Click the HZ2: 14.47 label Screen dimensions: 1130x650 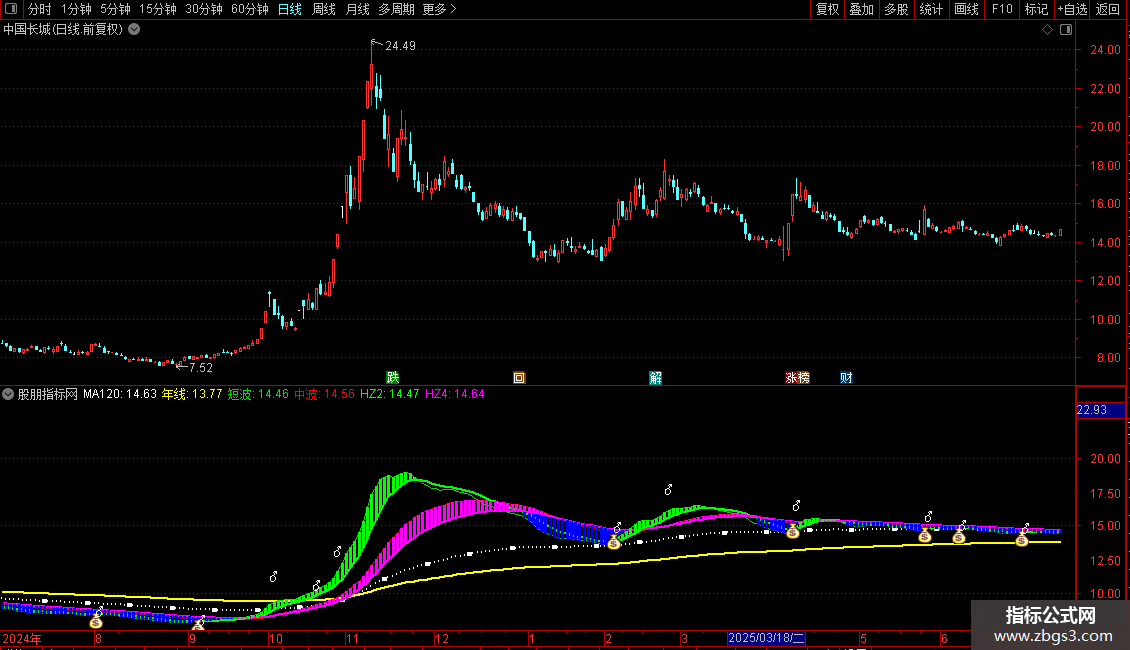pos(389,394)
